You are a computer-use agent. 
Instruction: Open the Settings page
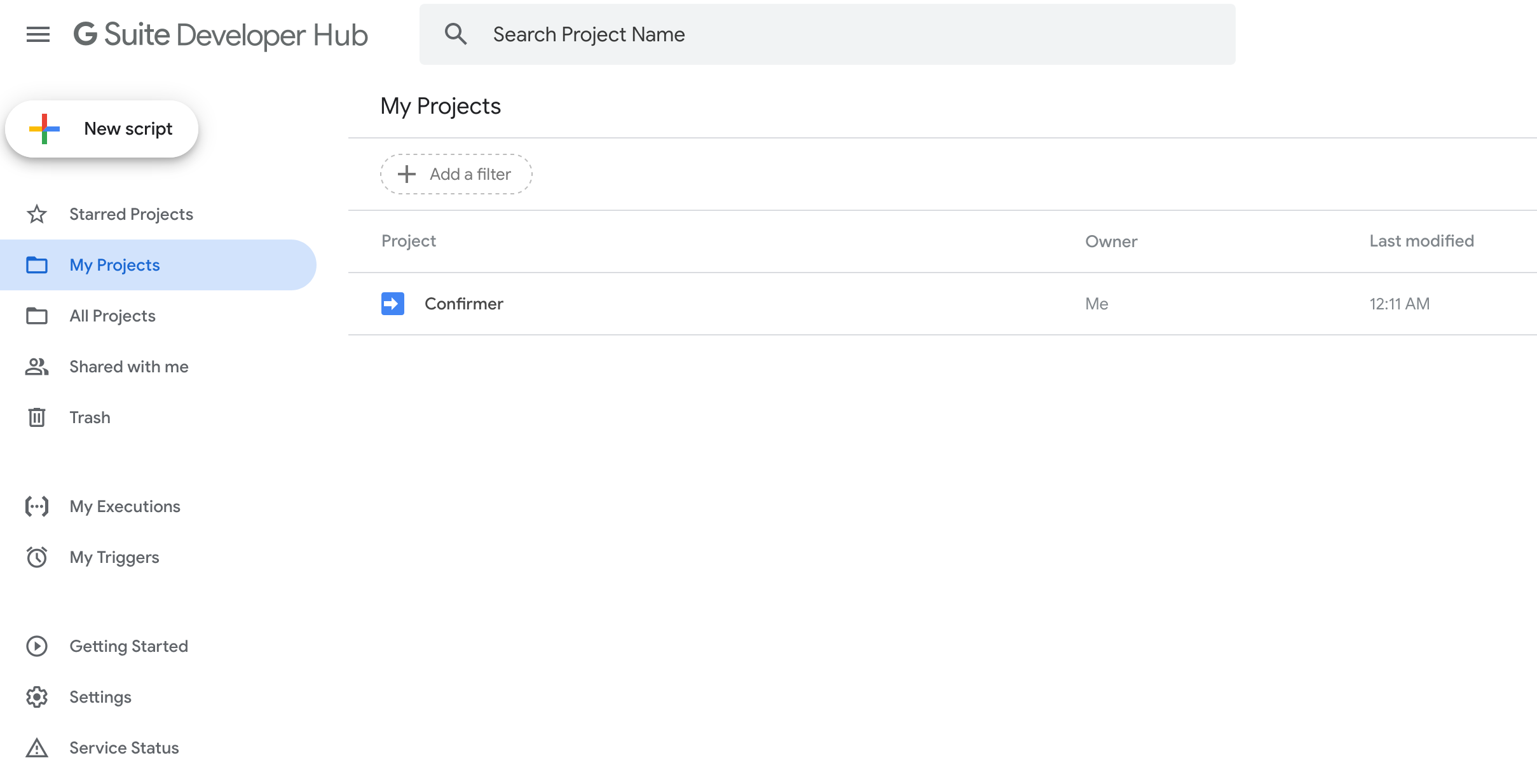tap(100, 697)
